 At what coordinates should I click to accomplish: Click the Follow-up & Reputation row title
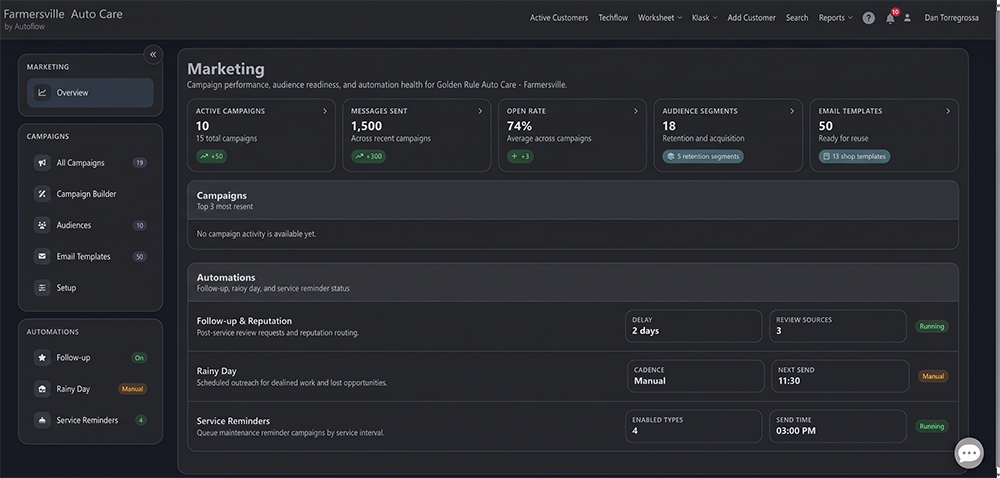pos(244,321)
